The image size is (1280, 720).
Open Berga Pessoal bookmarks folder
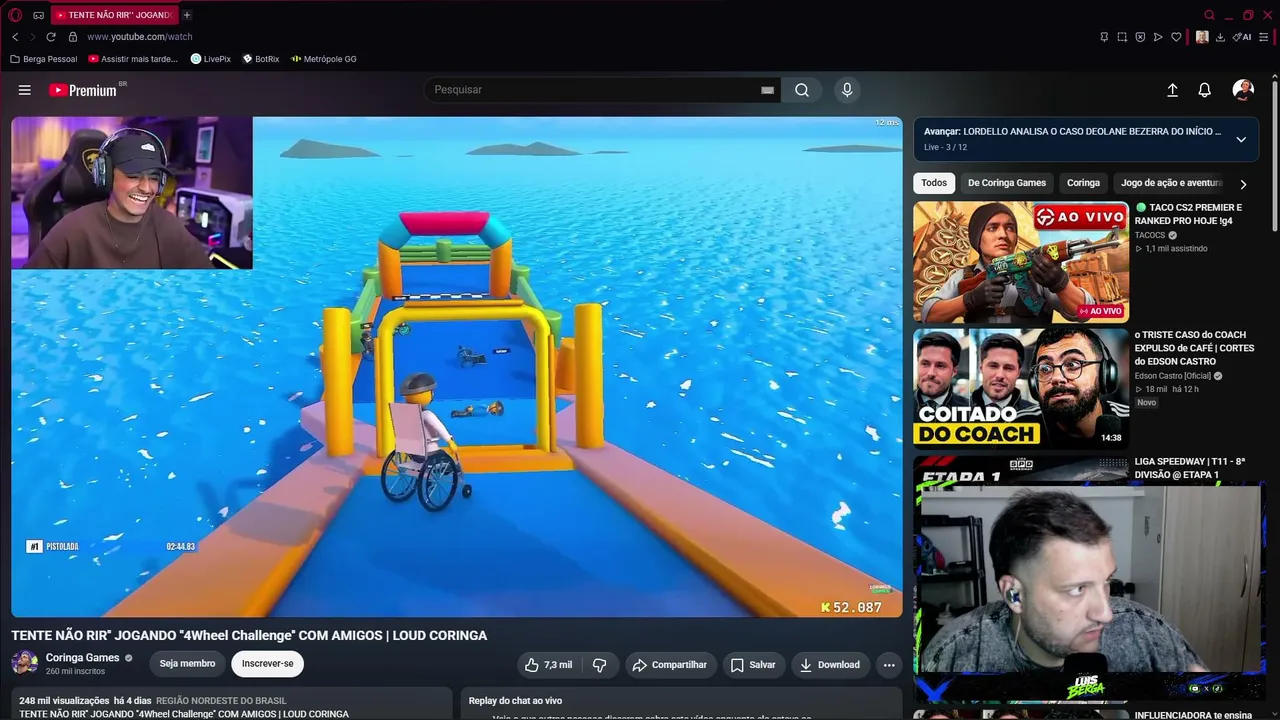(43, 59)
